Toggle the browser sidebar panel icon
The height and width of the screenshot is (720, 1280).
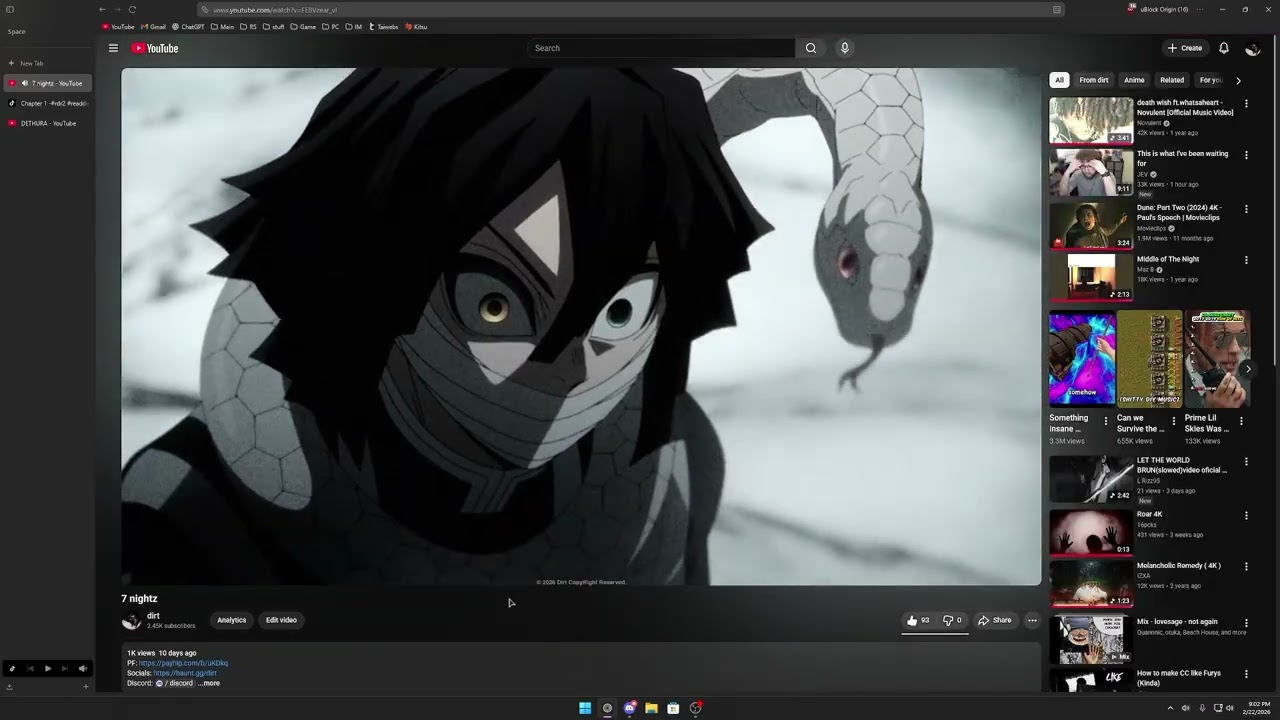(x=10, y=10)
